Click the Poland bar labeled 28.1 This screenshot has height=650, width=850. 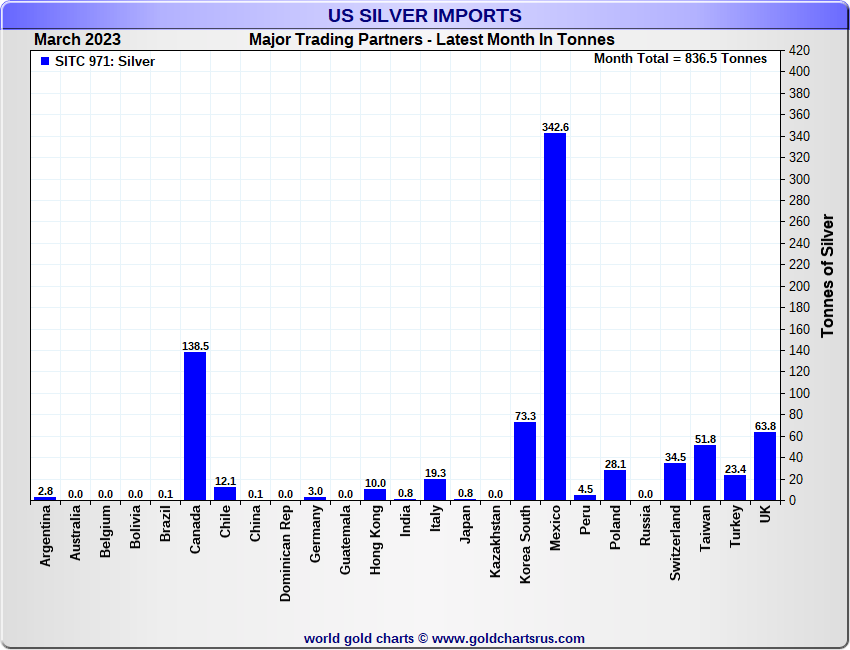coord(615,485)
